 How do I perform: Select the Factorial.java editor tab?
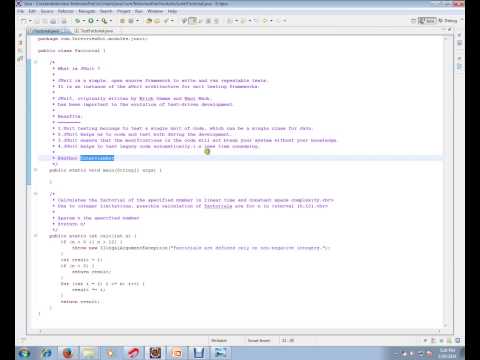click(48, 31)
